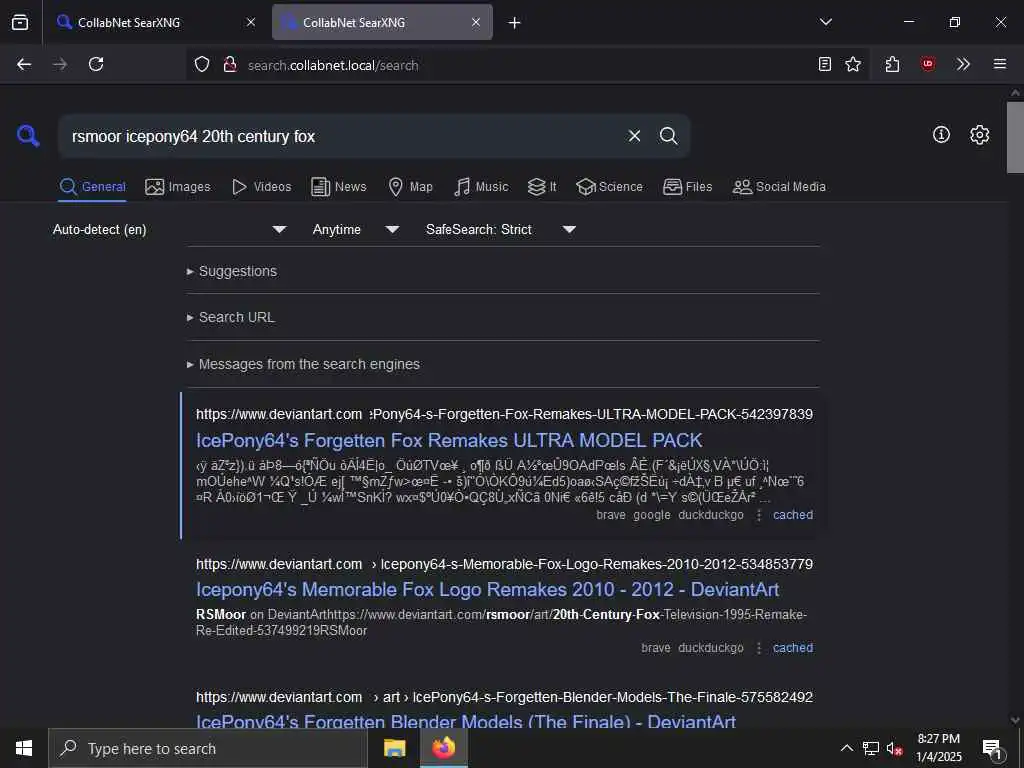
Task: Switch to the Social Media category tab
Action: pyautogui.click(x=779, y=187)
